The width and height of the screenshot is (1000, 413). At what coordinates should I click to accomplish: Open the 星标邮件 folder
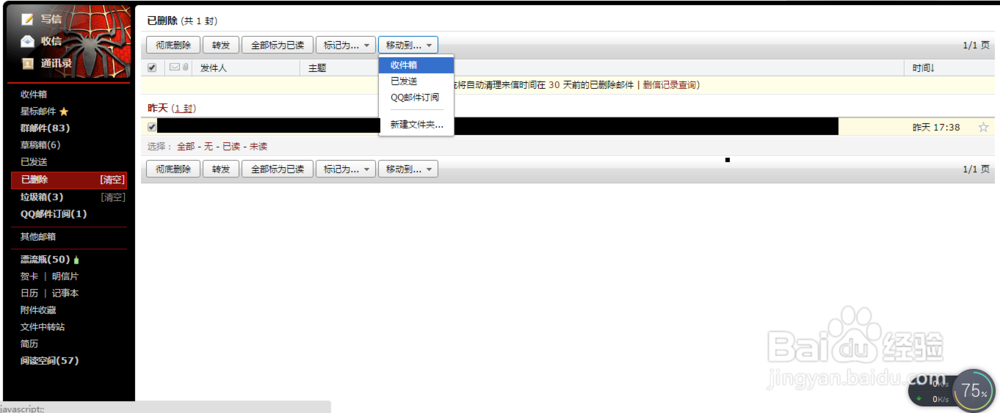[38, 112]
